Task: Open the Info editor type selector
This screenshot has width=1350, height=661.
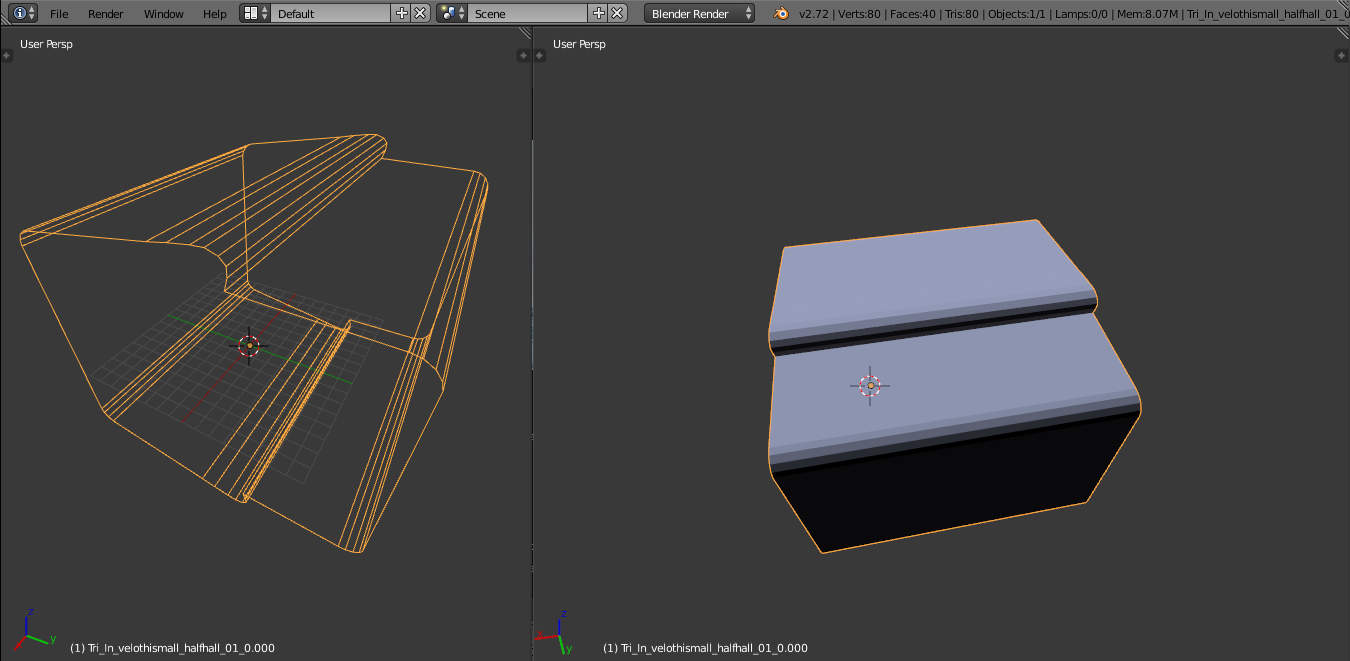Action: [x=24, y=13]
